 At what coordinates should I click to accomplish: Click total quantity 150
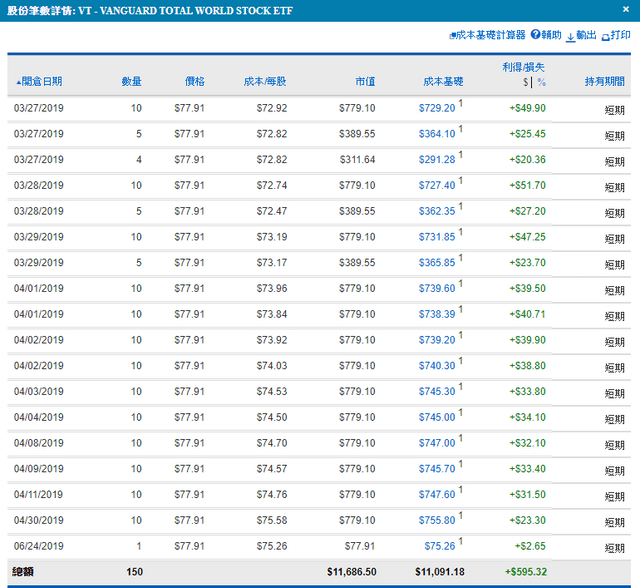click(x=135, y=572)
